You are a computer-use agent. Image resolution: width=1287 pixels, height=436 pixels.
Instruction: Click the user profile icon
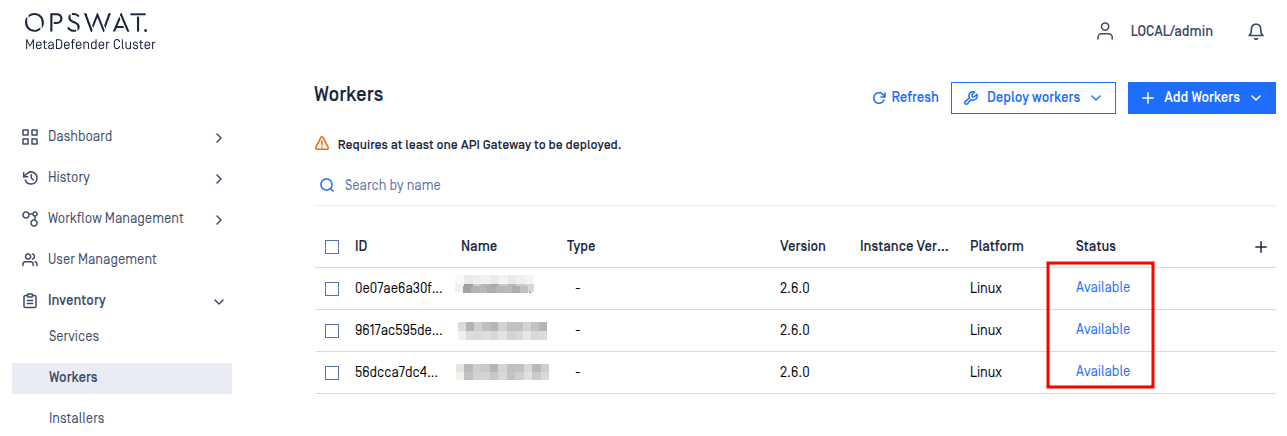click(1105, 31)
